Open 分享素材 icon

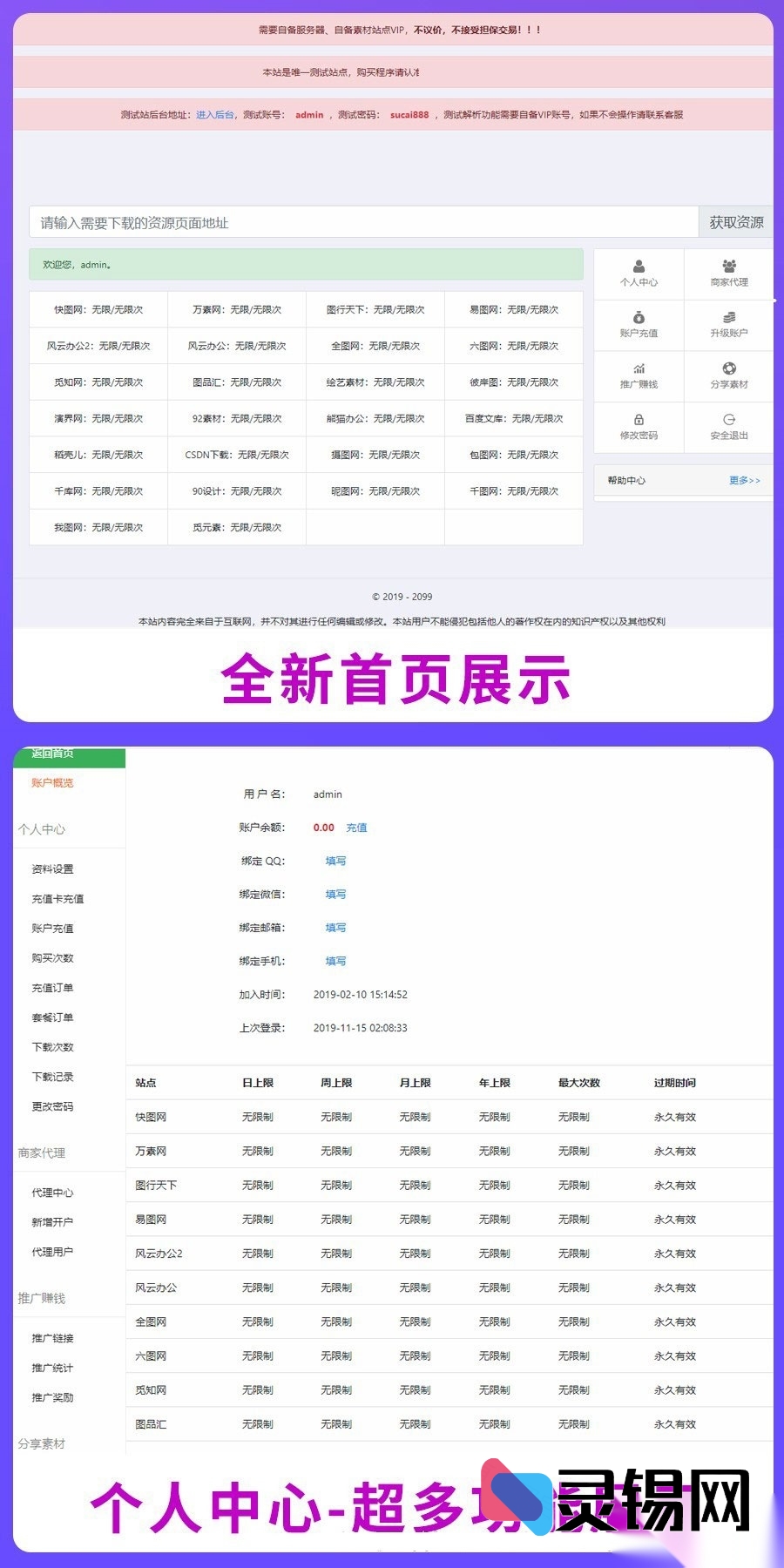point(729,368)
